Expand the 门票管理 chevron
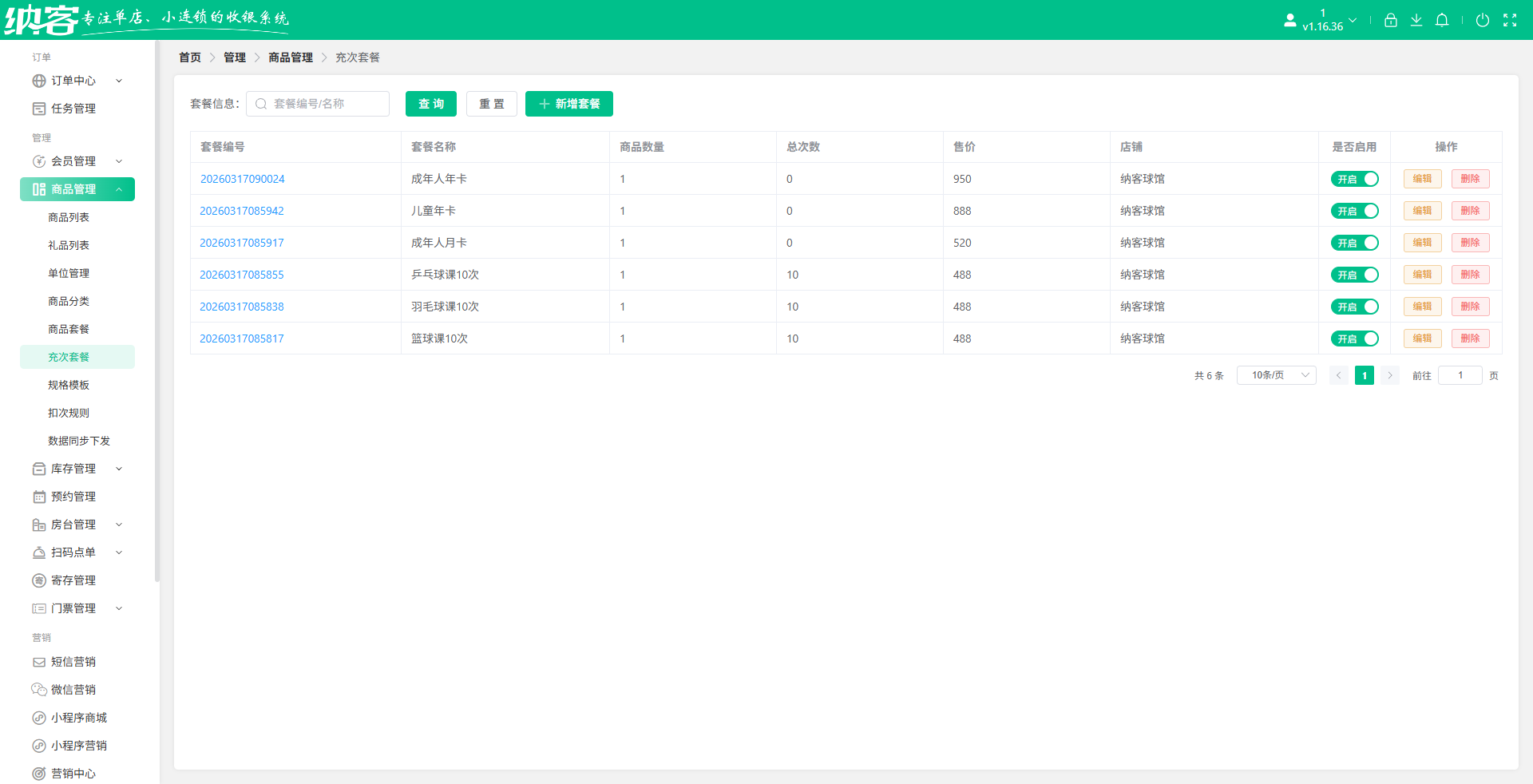Screen dimensions: 1533x784 click(x=119, y=608)
